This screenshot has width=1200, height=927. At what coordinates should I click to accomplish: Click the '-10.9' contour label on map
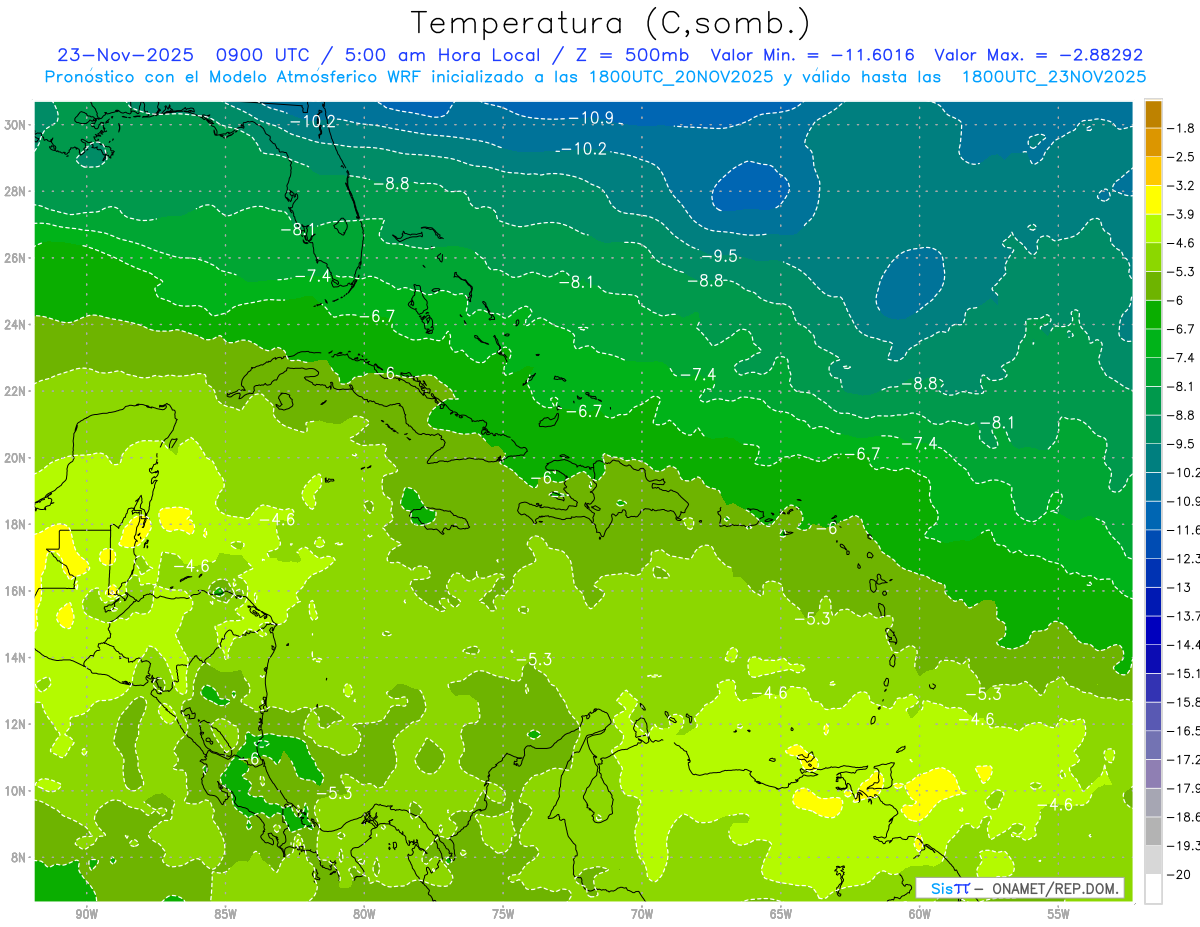pos(591,118)
